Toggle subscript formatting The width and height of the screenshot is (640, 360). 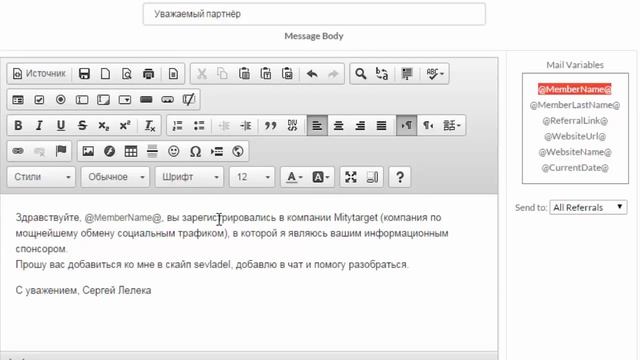point(103,126)
